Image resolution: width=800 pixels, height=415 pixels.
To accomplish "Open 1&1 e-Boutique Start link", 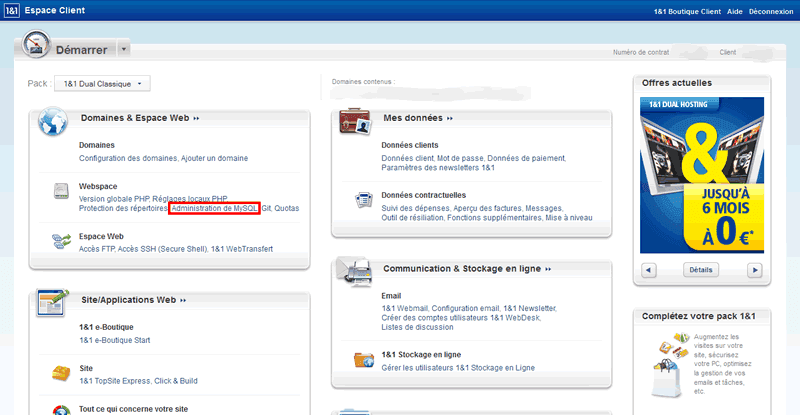I will click(115, 340).
